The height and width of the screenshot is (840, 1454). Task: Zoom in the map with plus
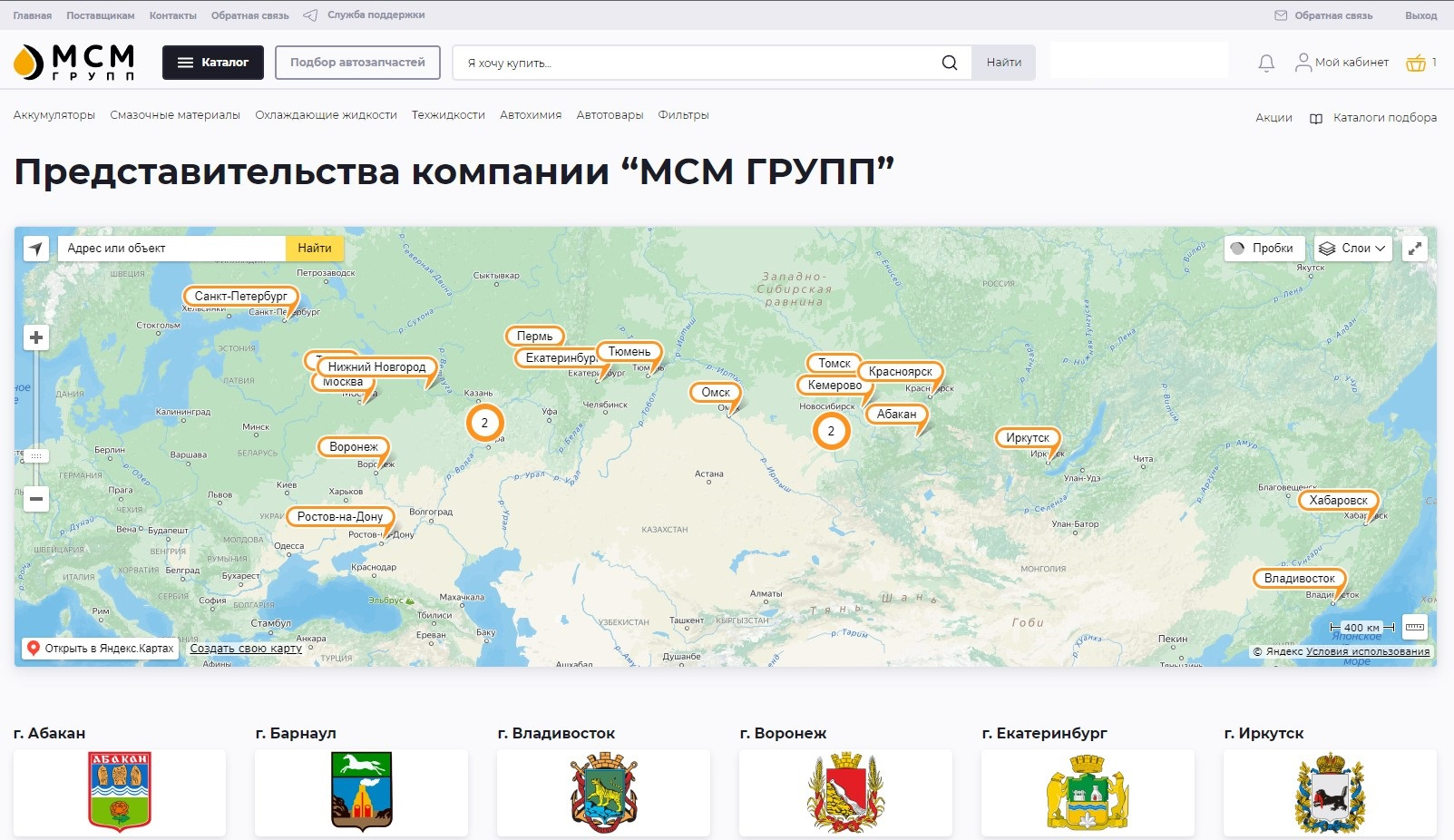(36, 337)
